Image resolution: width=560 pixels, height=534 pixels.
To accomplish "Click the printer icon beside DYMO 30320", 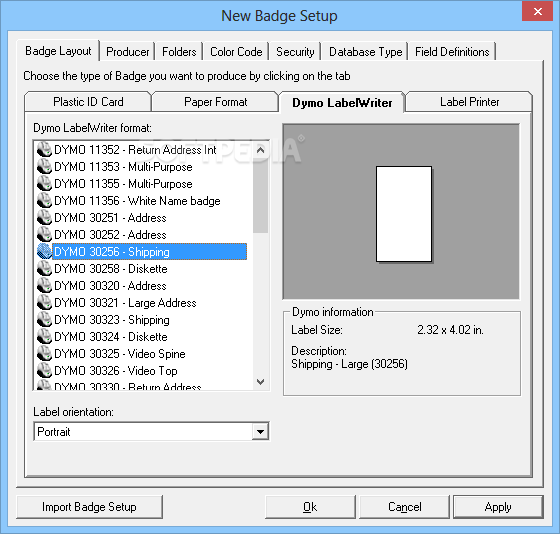I will [x=44, y=285].
